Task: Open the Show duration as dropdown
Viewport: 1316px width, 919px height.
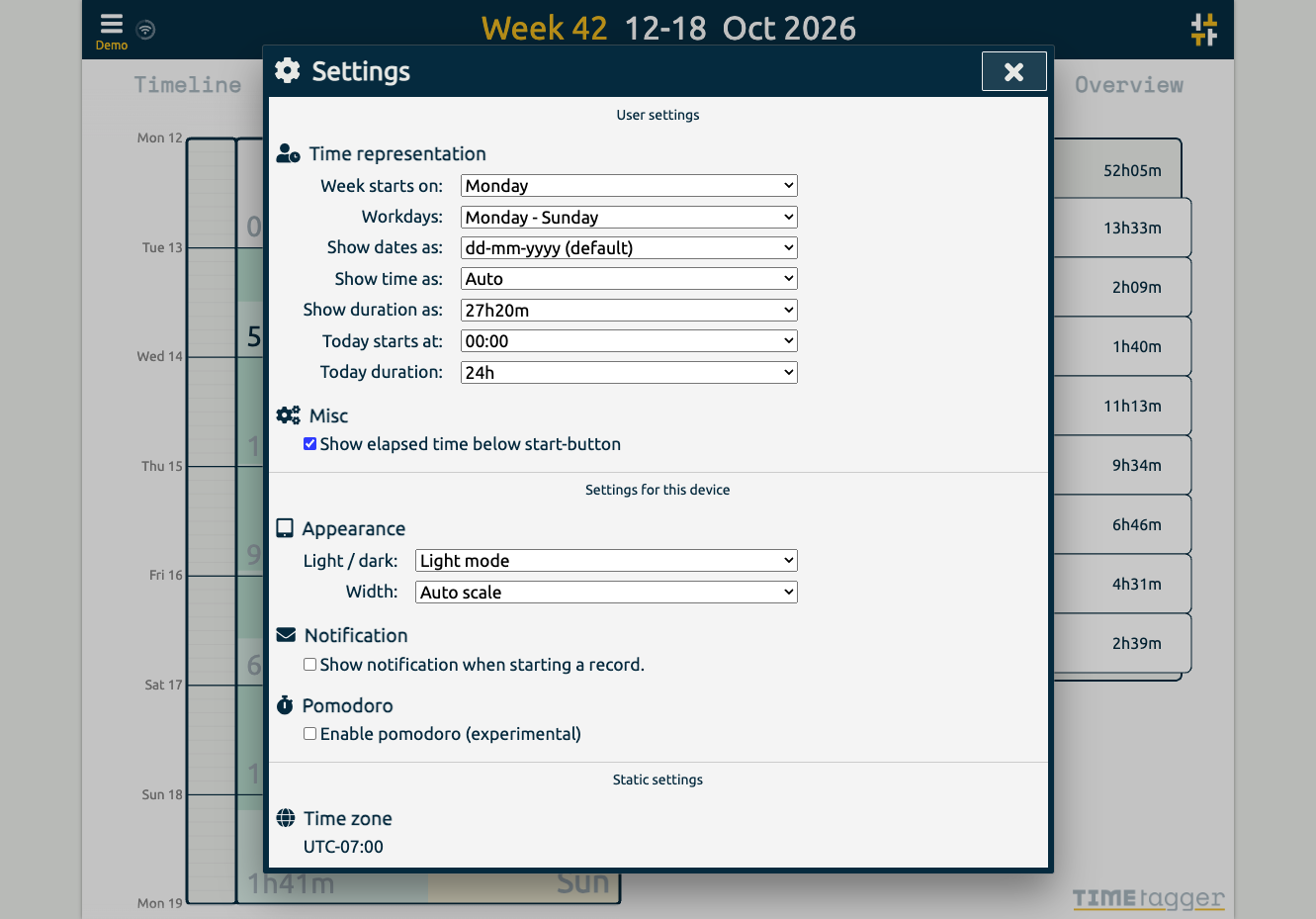Action: (629, 310)
